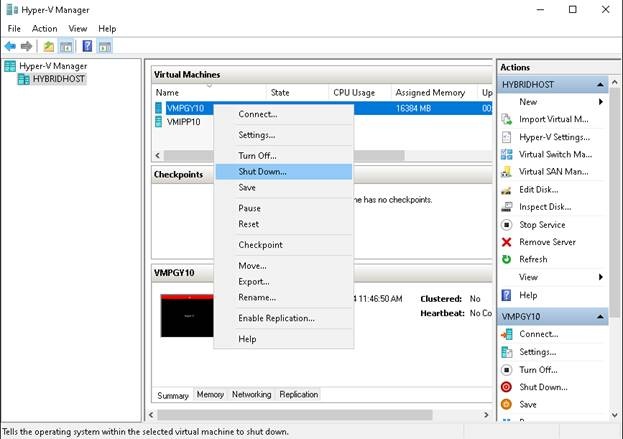Click the Forward arrow toolbar icon

tap(26, 46)
